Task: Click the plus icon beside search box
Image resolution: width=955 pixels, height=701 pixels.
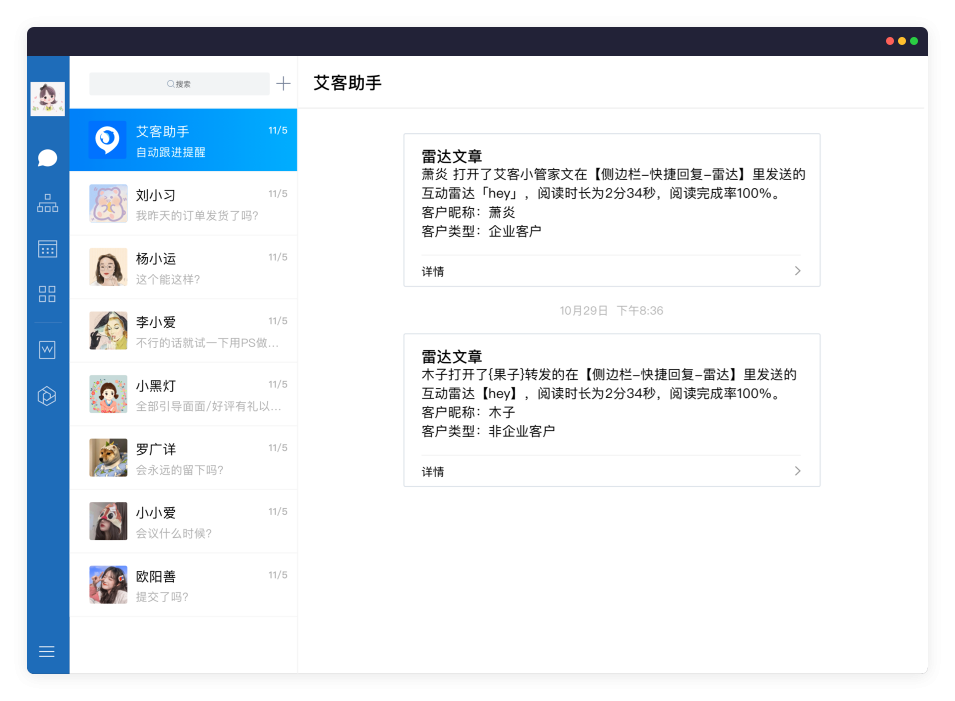Action: pyautogui.click(x=284, y=84)
